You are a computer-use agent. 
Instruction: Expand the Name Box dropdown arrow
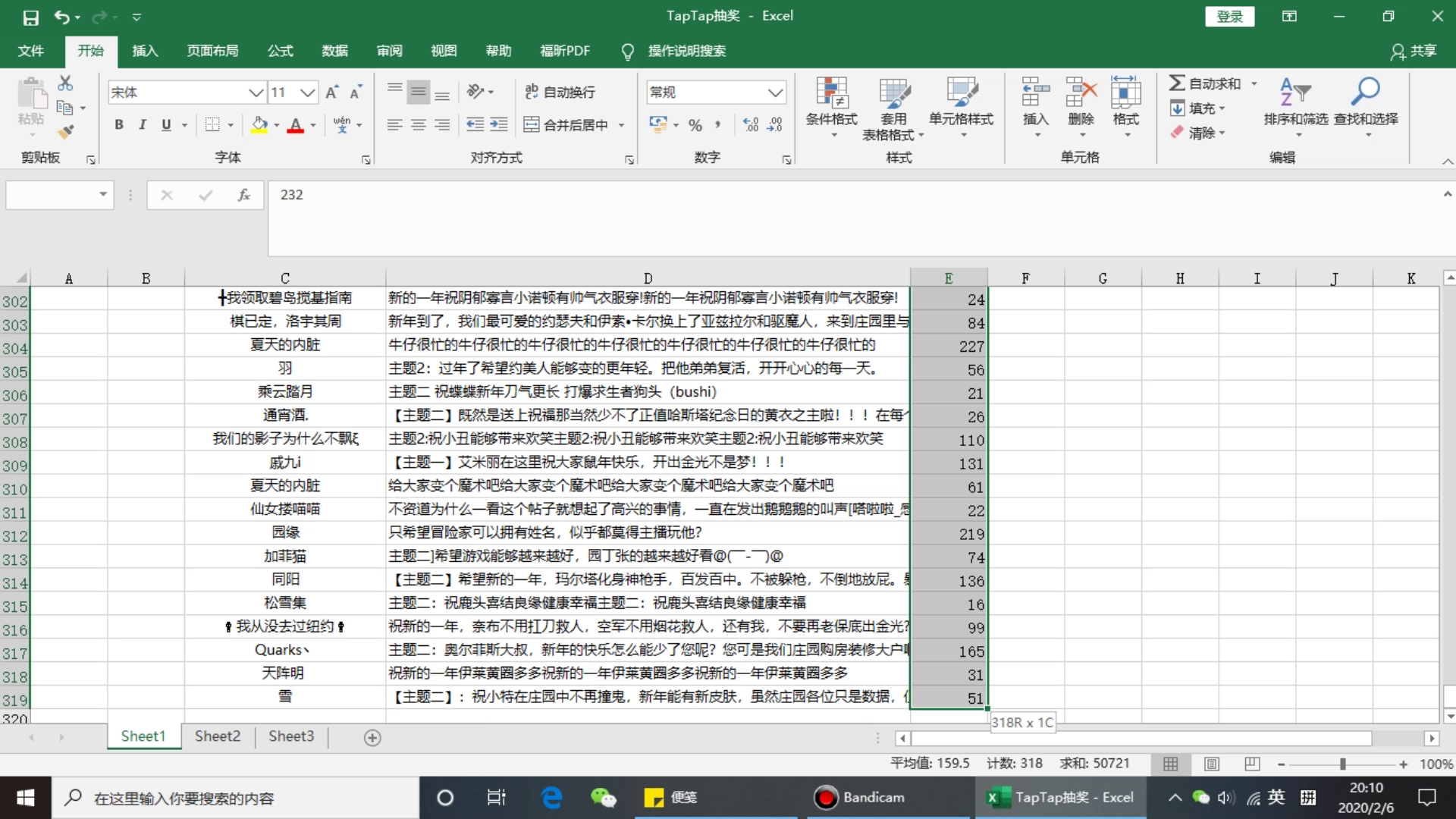point(102,195)
